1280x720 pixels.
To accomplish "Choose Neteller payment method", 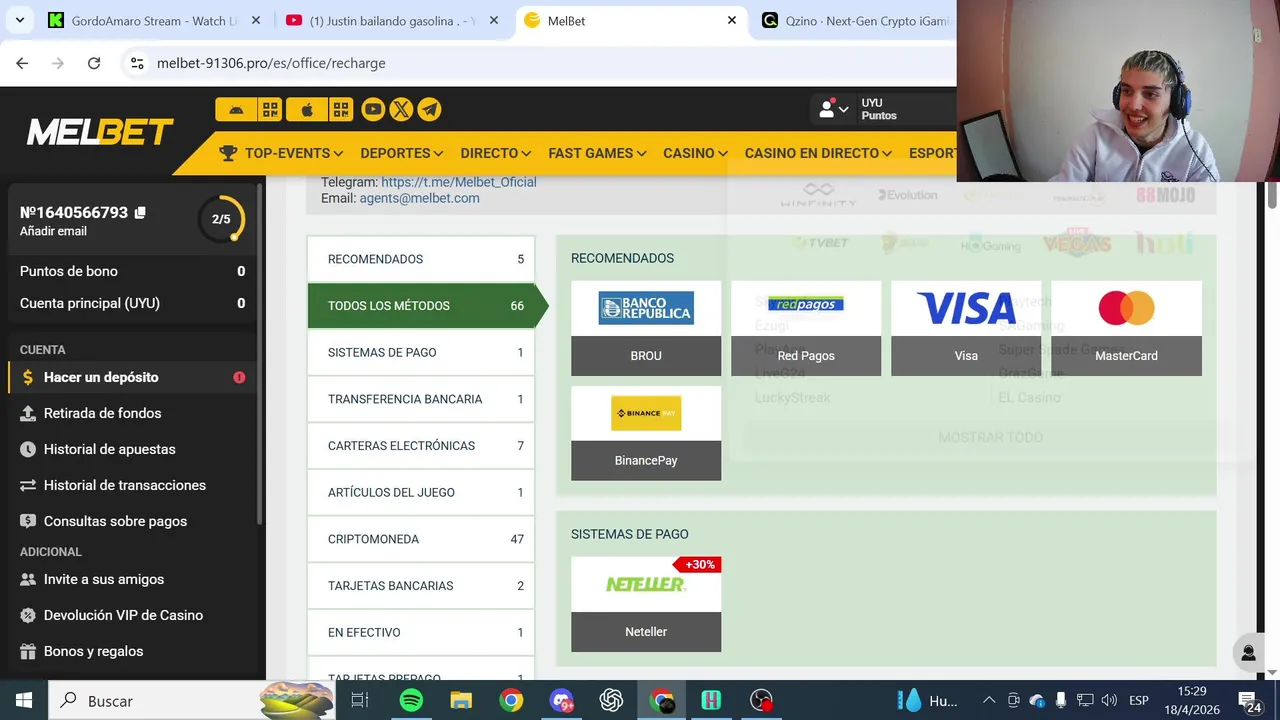I will coord(646,604).
